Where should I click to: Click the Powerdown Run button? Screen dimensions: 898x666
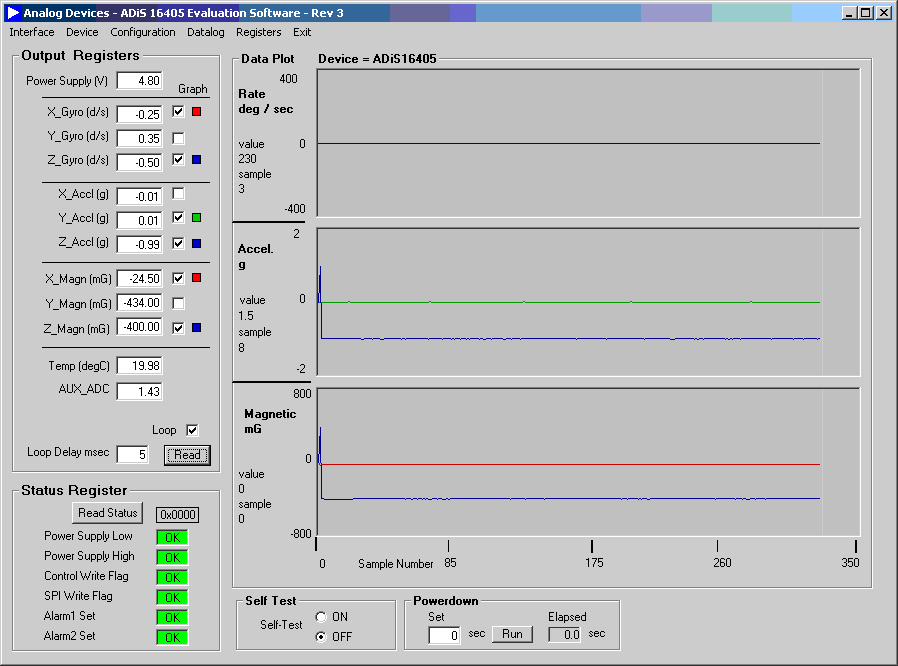513,634
